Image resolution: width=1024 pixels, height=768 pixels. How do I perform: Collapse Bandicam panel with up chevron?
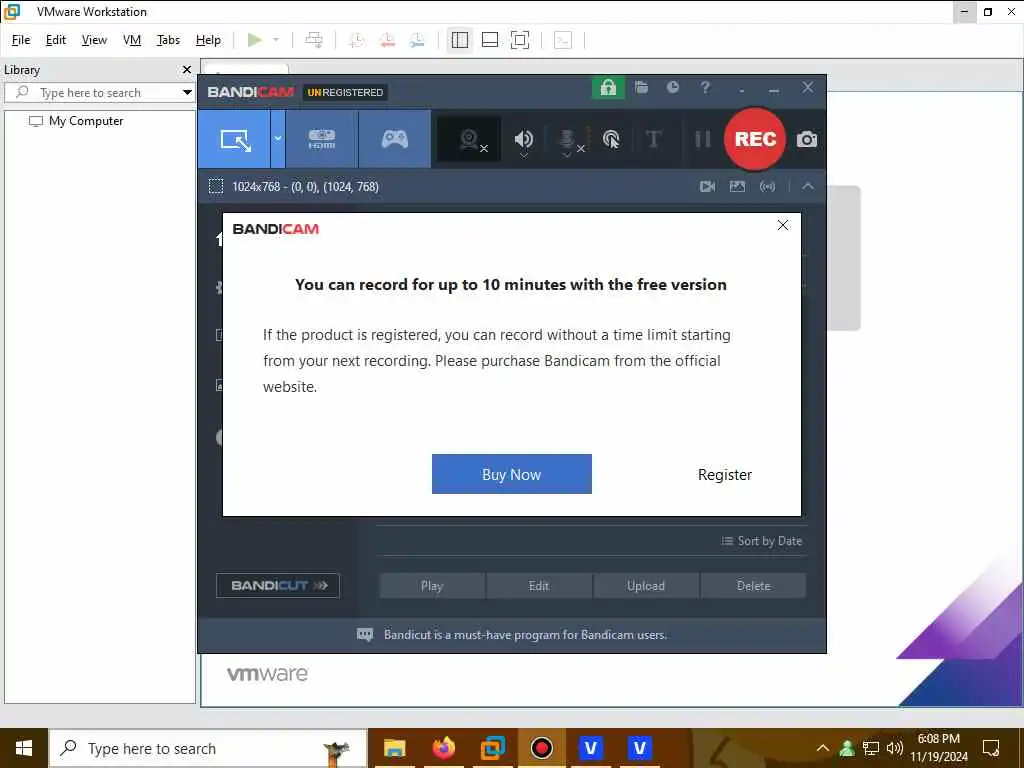click(808, 187)
